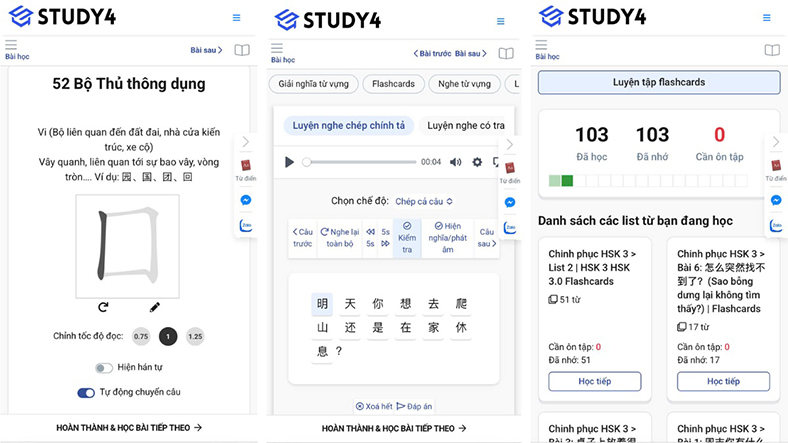Open Từ điển dictionary on 52 Bộ Thủ screen
The height and width of the screenshot is (443, 788).
[x=246, y=170]
